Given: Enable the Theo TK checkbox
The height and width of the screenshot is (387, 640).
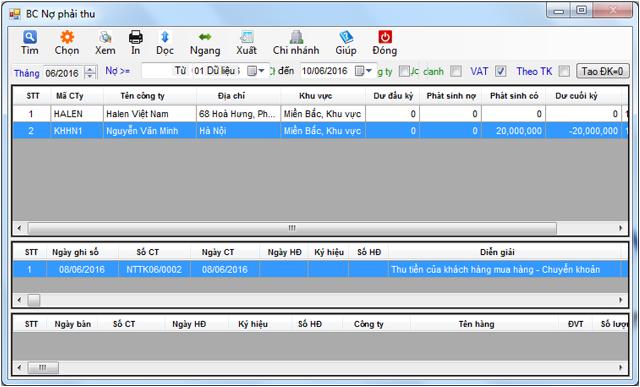Looking at the screenshot, I should 564,71.
